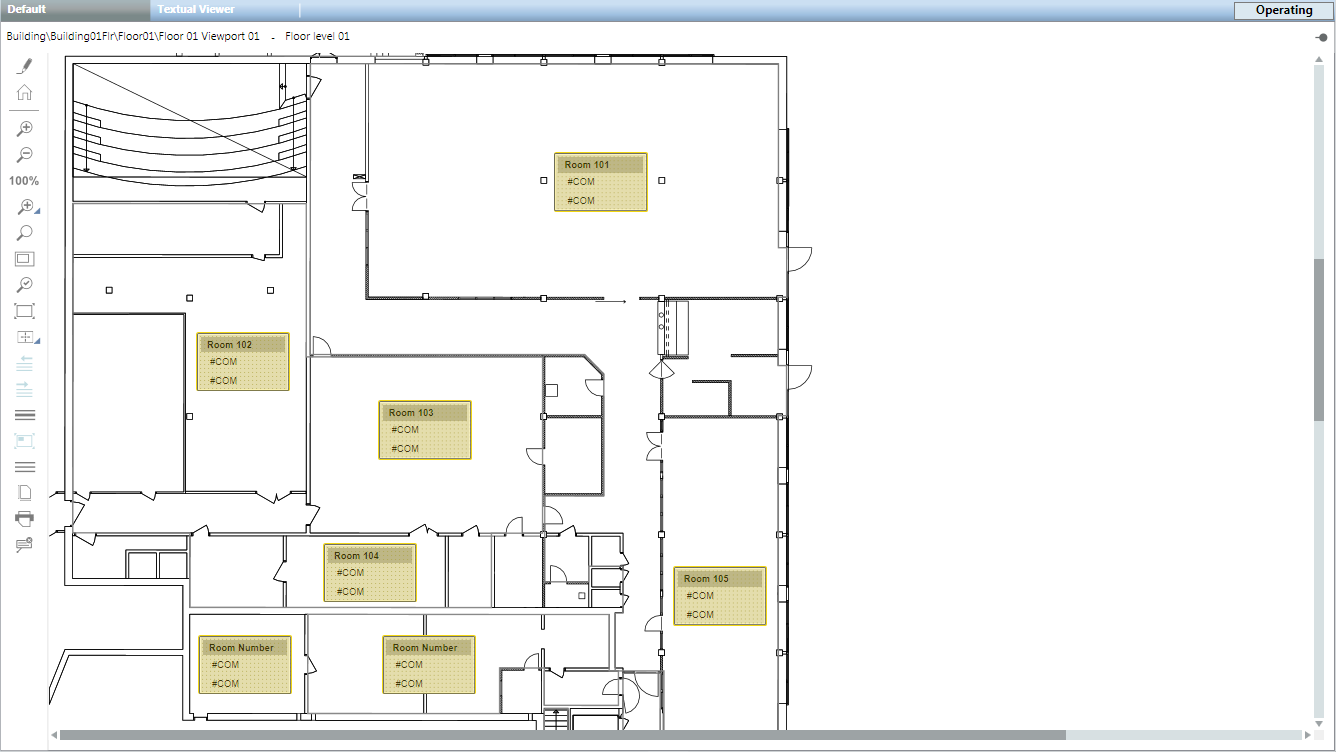Select the Room 101 graphic symbol

(600, 181)
